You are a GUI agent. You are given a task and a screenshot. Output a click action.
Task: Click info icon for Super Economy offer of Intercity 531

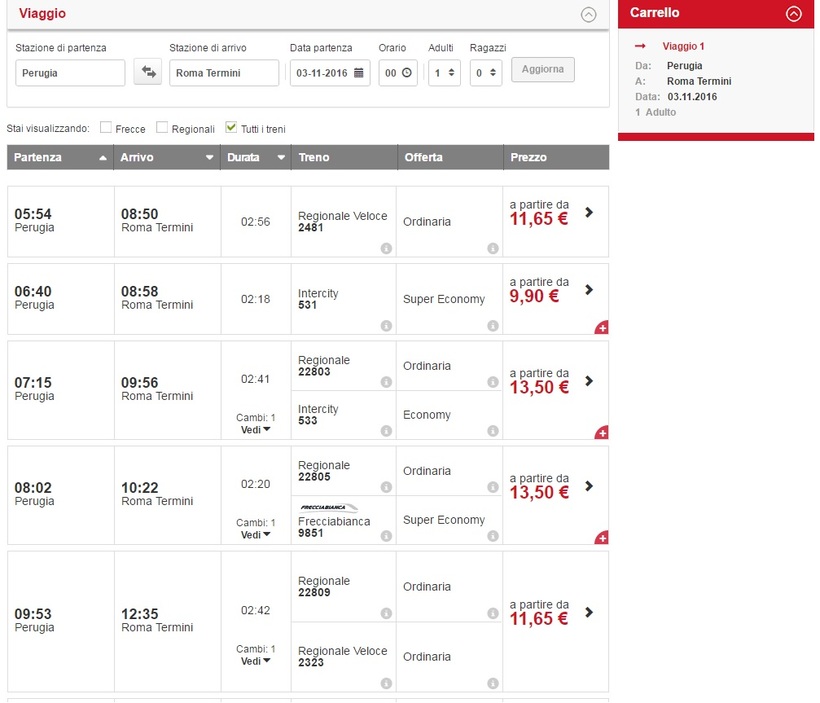point(492,325)
